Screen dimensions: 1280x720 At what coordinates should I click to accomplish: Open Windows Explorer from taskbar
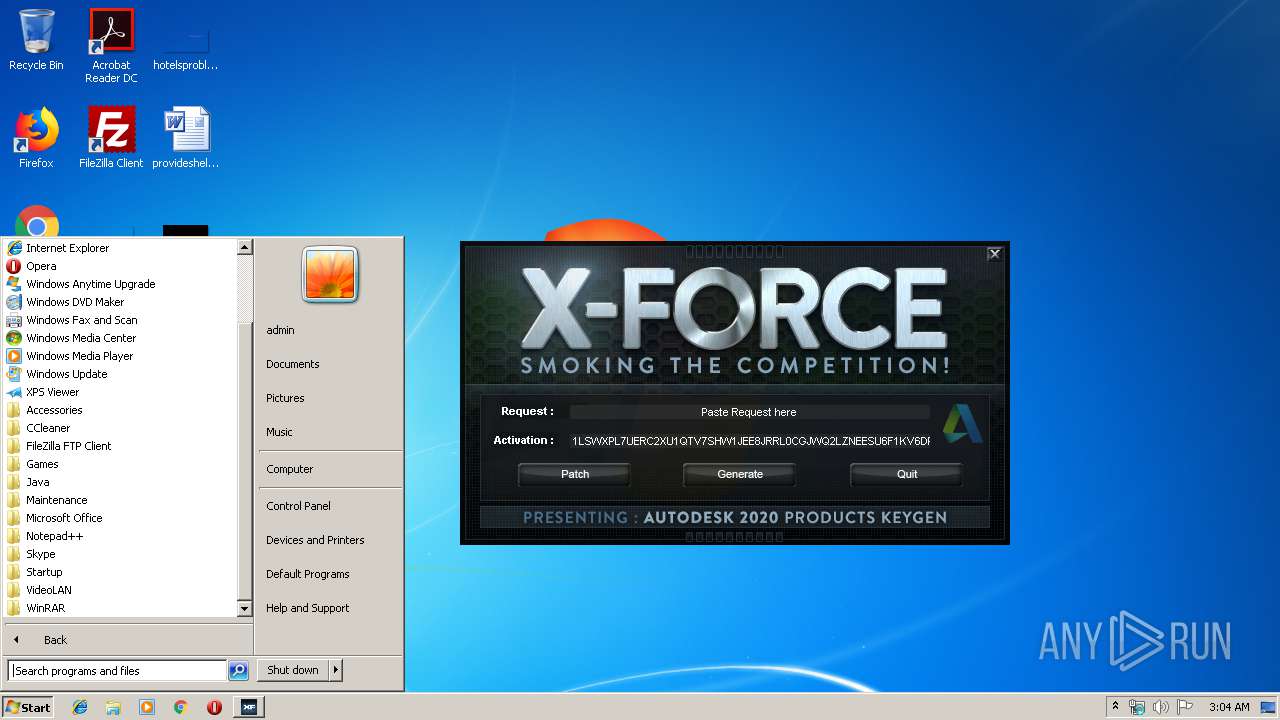coord(113,707)
